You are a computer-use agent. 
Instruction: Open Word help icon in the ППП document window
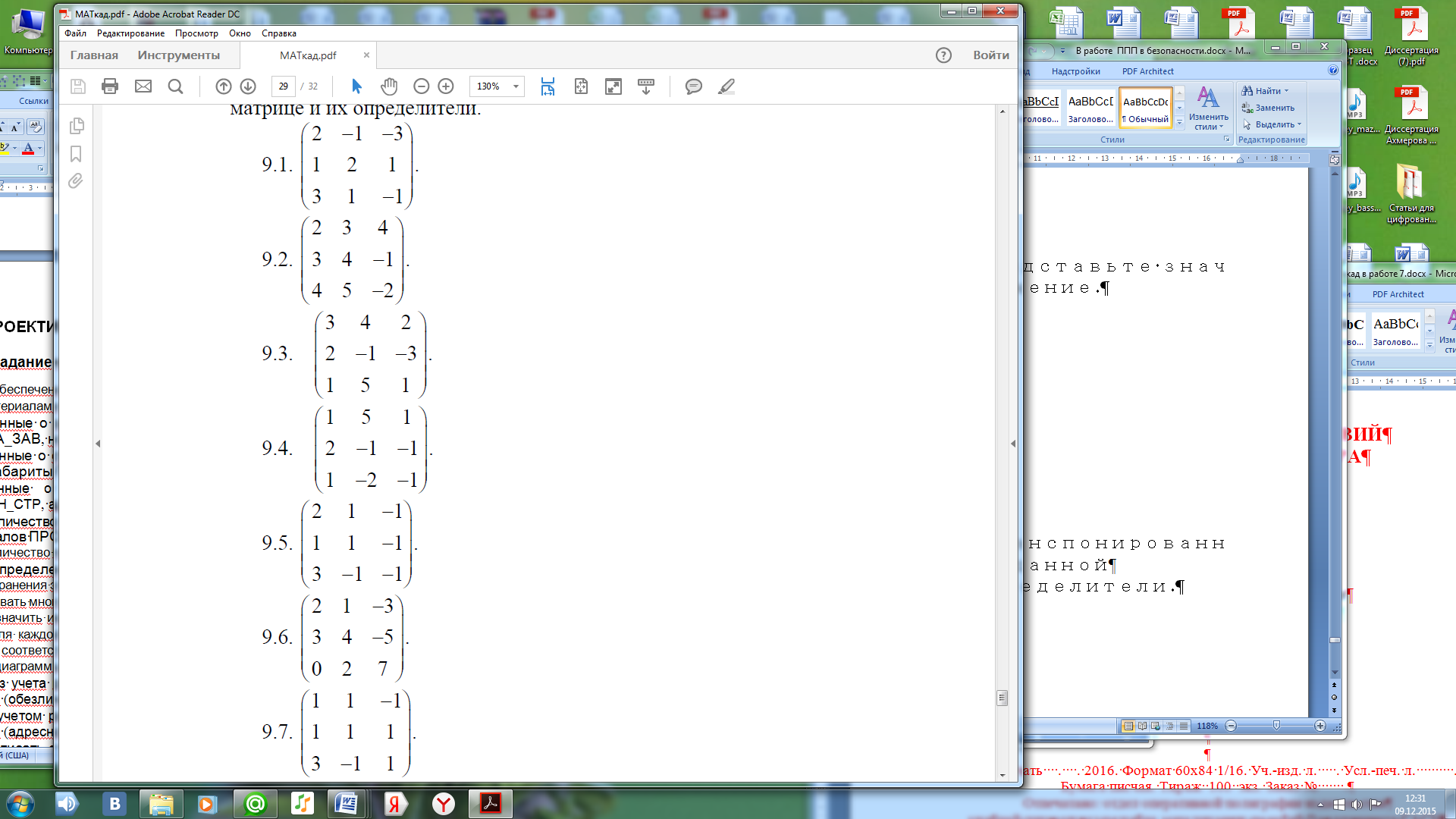click(x=1333, y=71)
